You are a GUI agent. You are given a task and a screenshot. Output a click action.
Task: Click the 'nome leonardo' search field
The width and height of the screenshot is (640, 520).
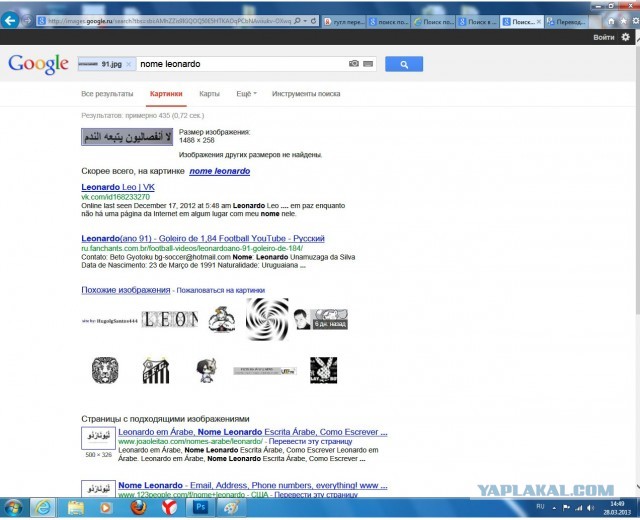(241, 64)
